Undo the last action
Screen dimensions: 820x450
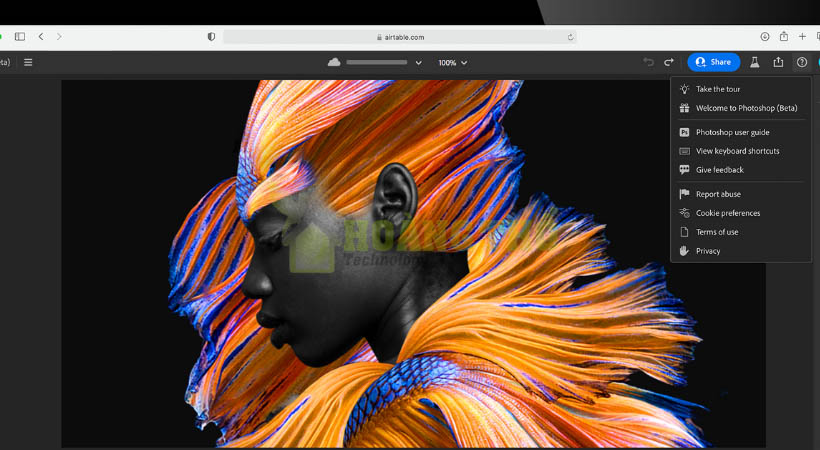click(648, 62)
